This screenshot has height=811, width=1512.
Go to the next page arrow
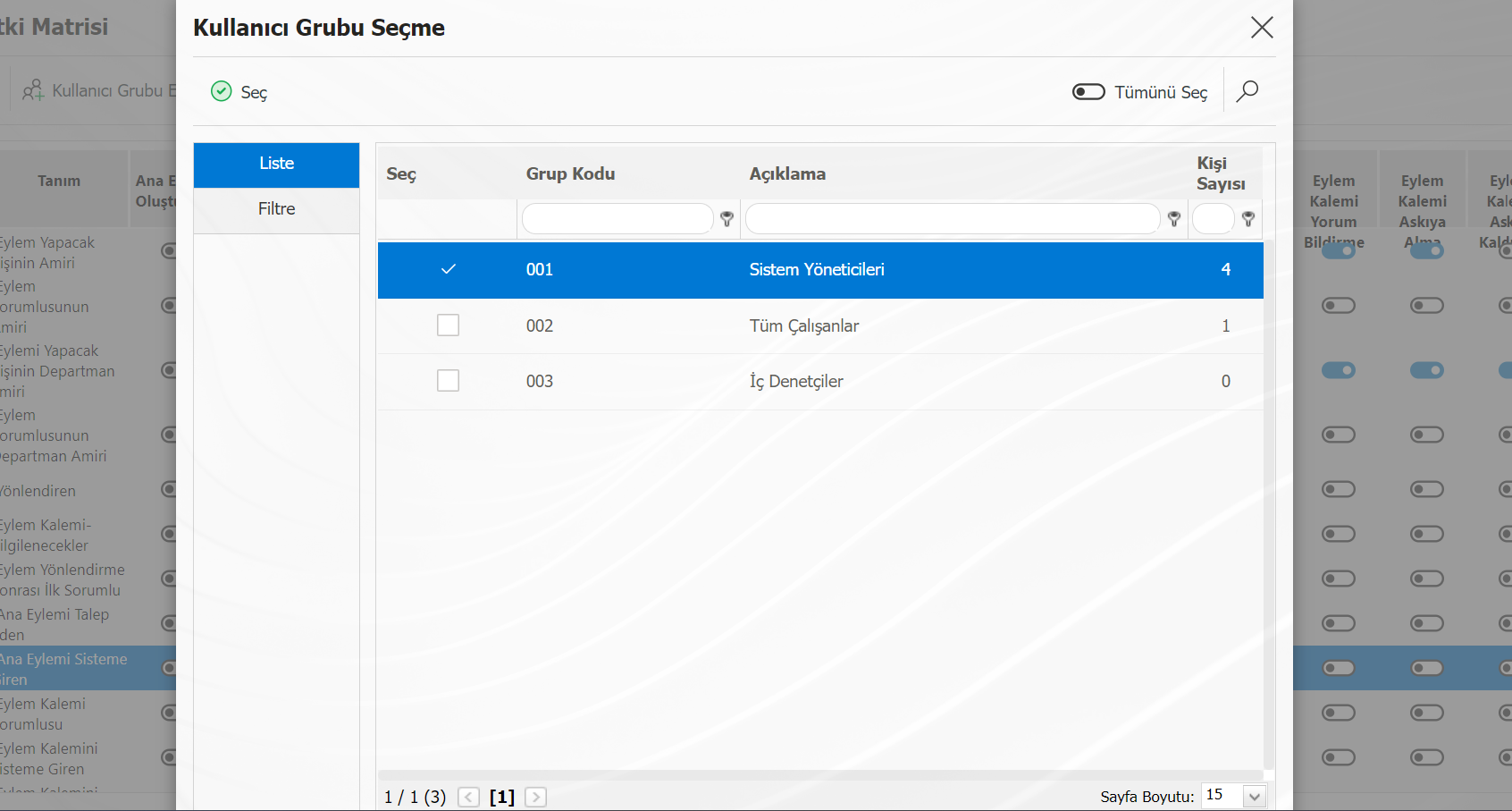click(535, 798)
